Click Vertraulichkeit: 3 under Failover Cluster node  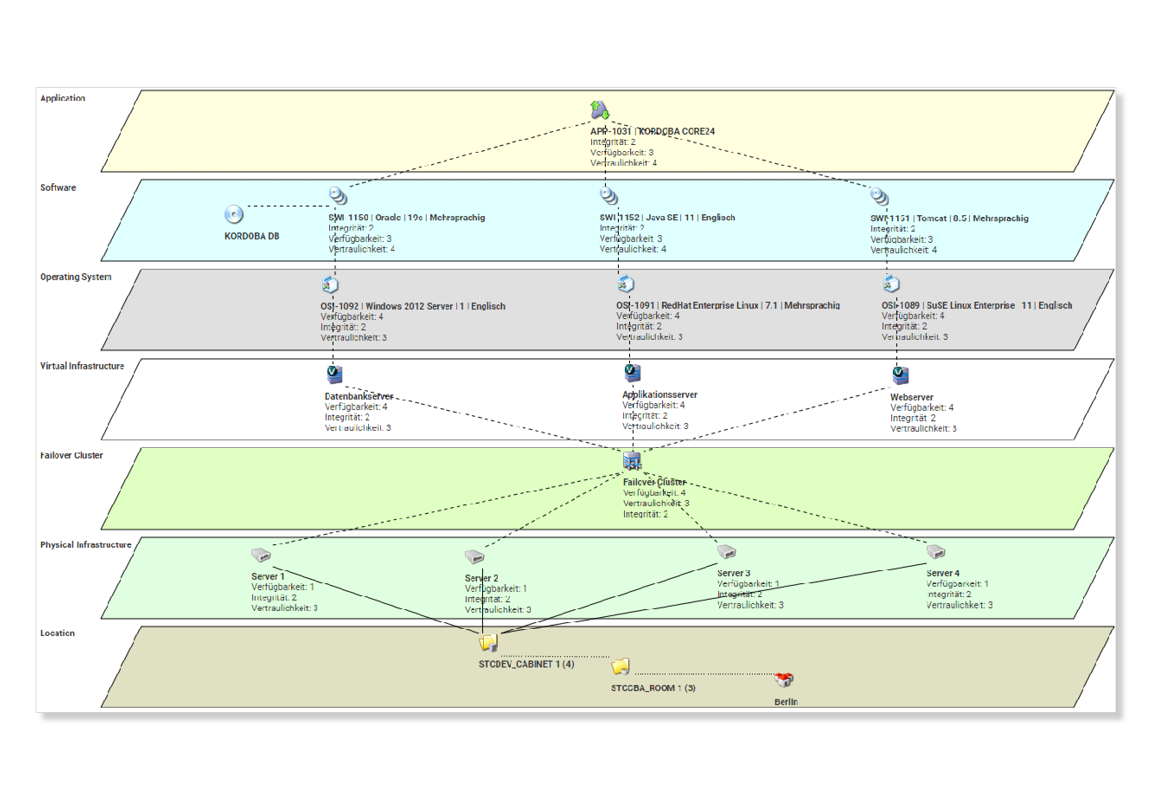coord(656,504)
